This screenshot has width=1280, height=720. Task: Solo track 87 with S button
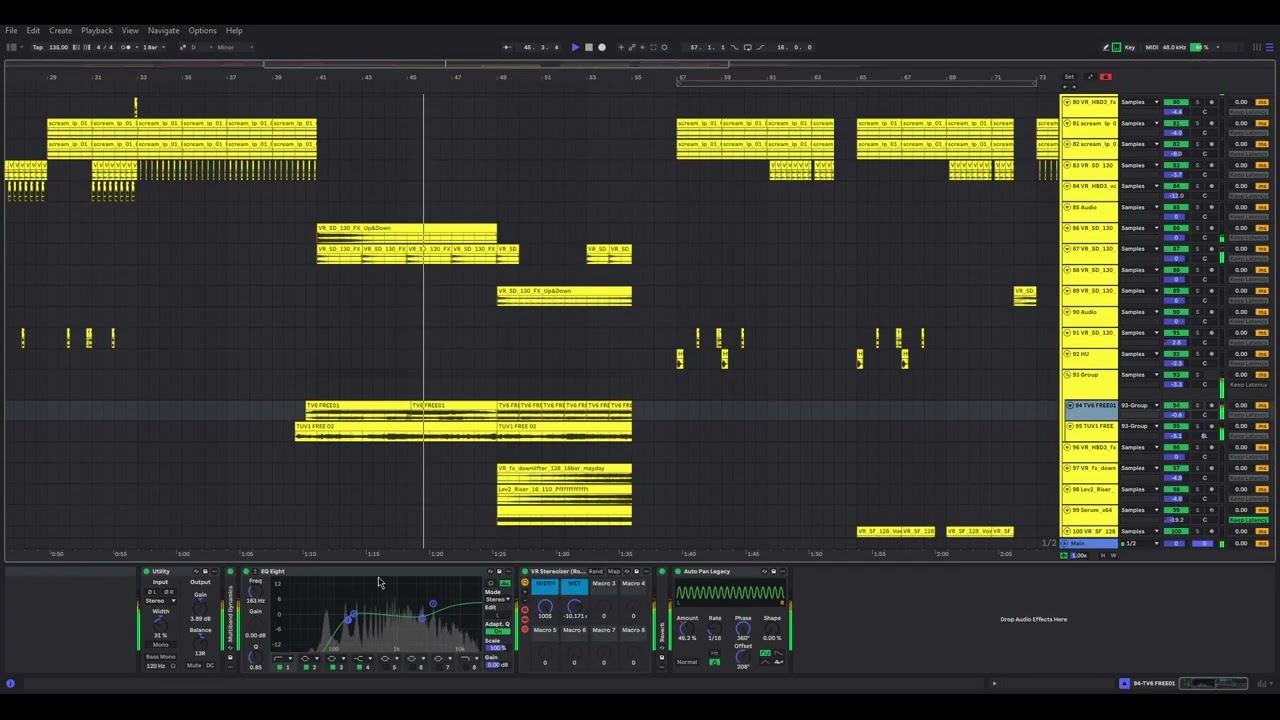click(x=1198, y=249)
